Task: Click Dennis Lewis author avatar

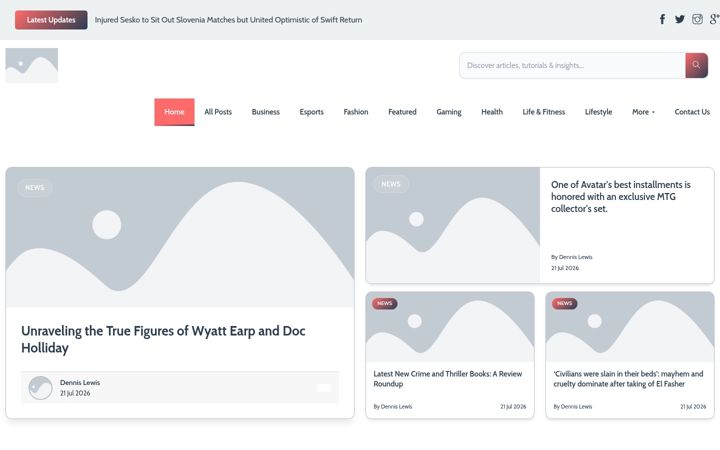Action: coord(40,388)
